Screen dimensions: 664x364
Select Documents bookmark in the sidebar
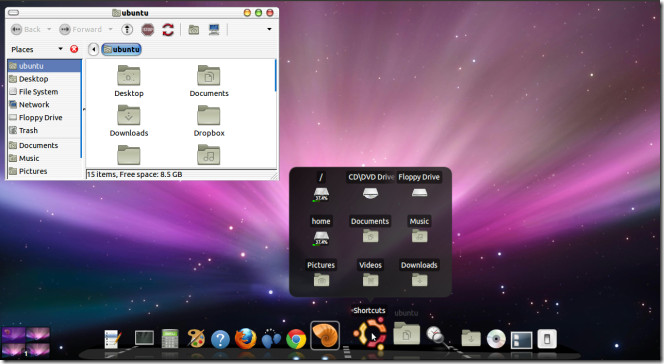[44, 145]
